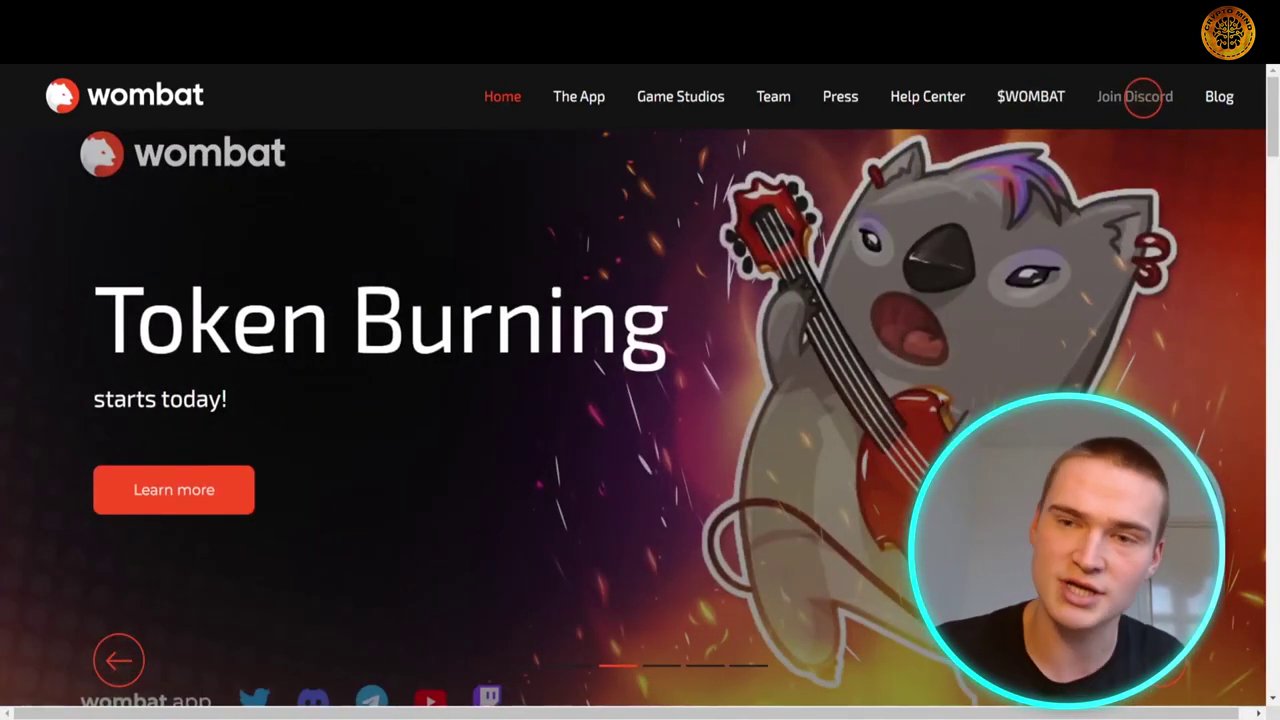Go to the Home menu item

(502, 96)
